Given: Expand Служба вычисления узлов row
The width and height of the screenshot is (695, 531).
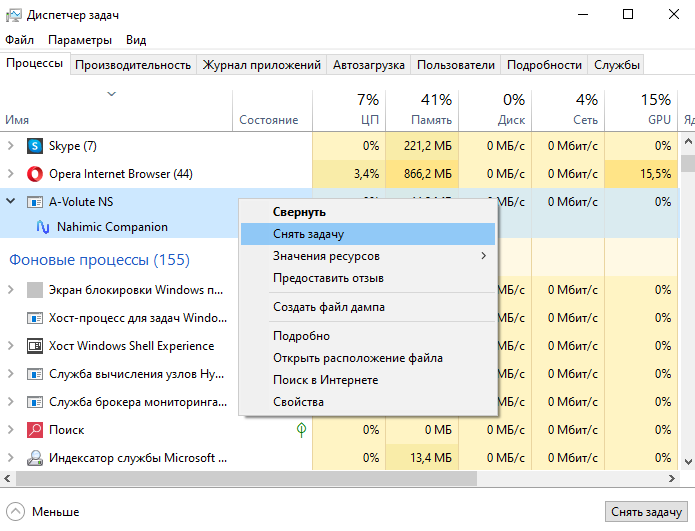Looking at the screenshot, I should coord(11,374).
